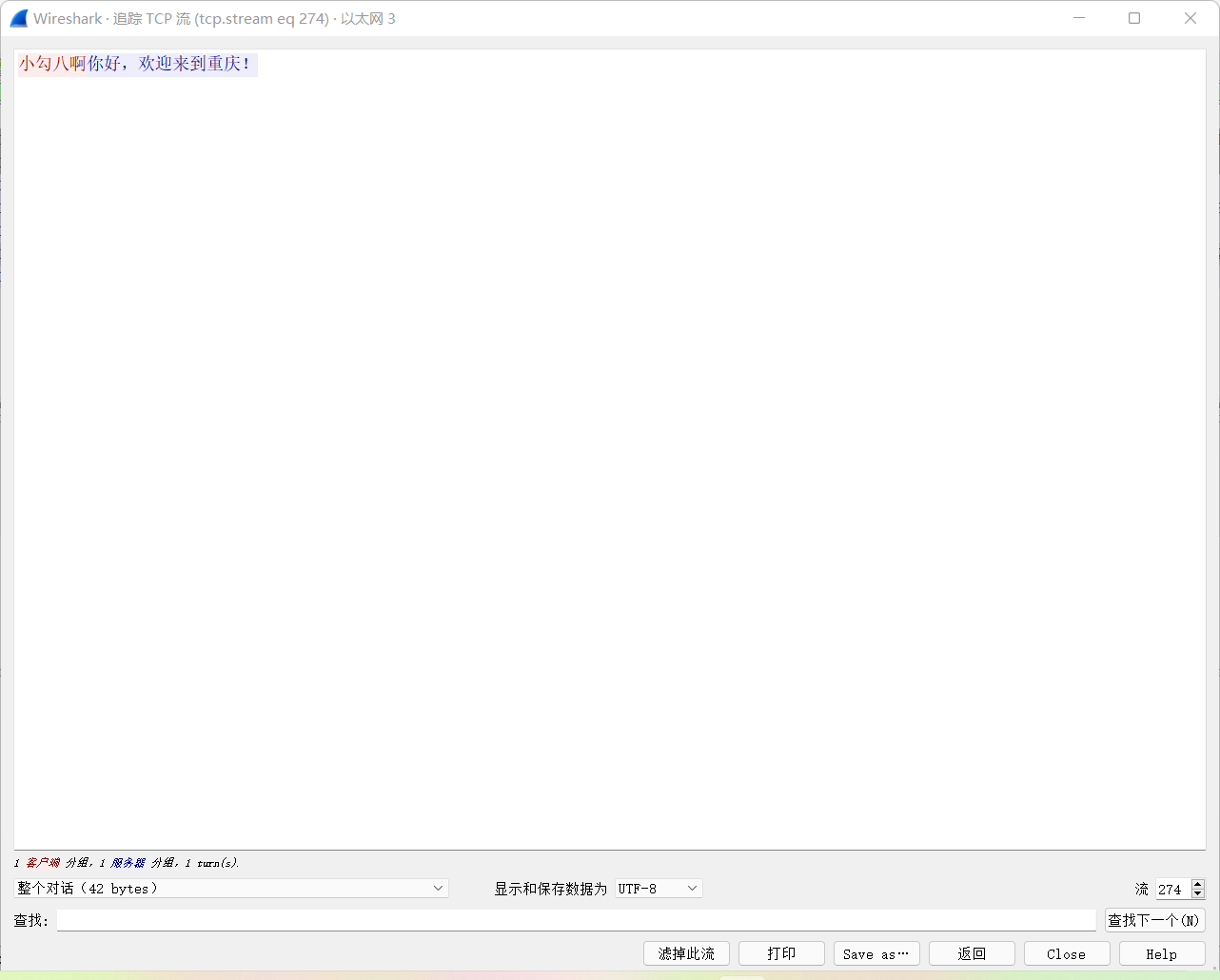Click the red 客户端 label in summary

tap(43, 863)
